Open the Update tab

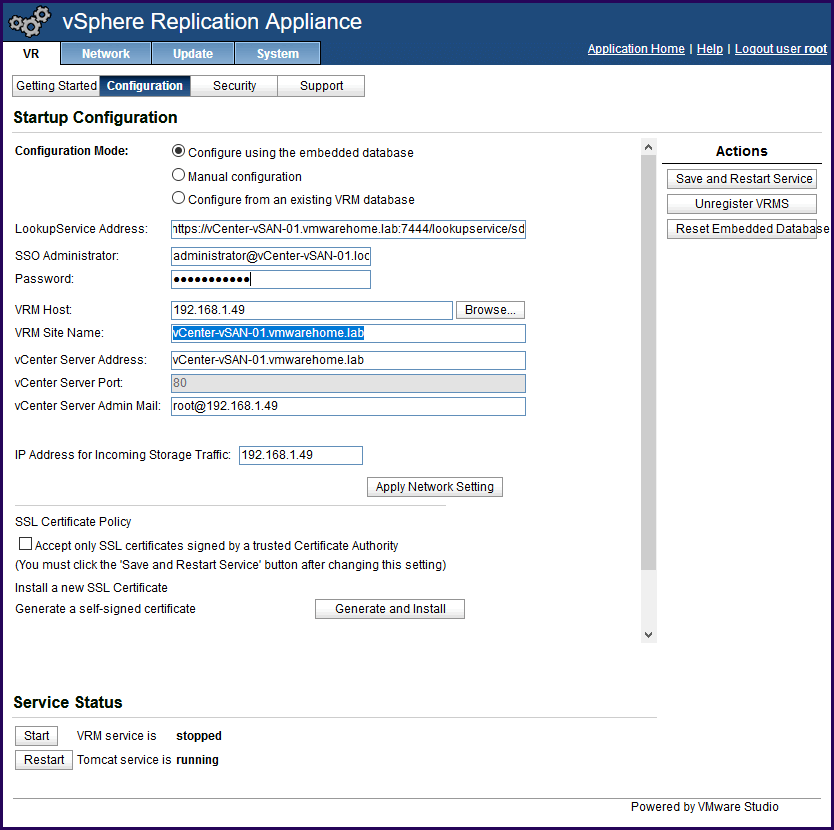pyautogui.click(x=193, y=54)
